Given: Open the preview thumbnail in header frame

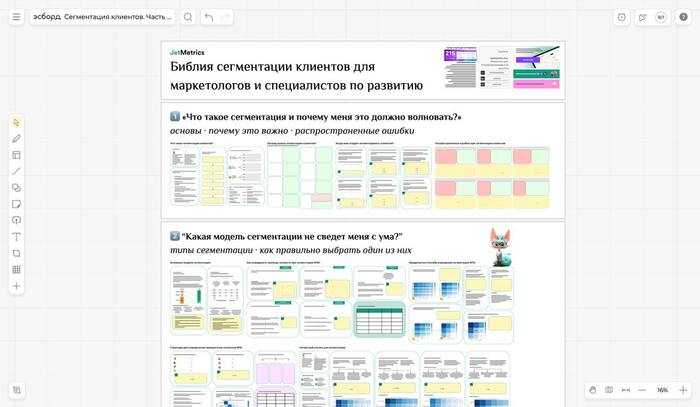Looking at the screenshot, I should [x=502, y=67].
